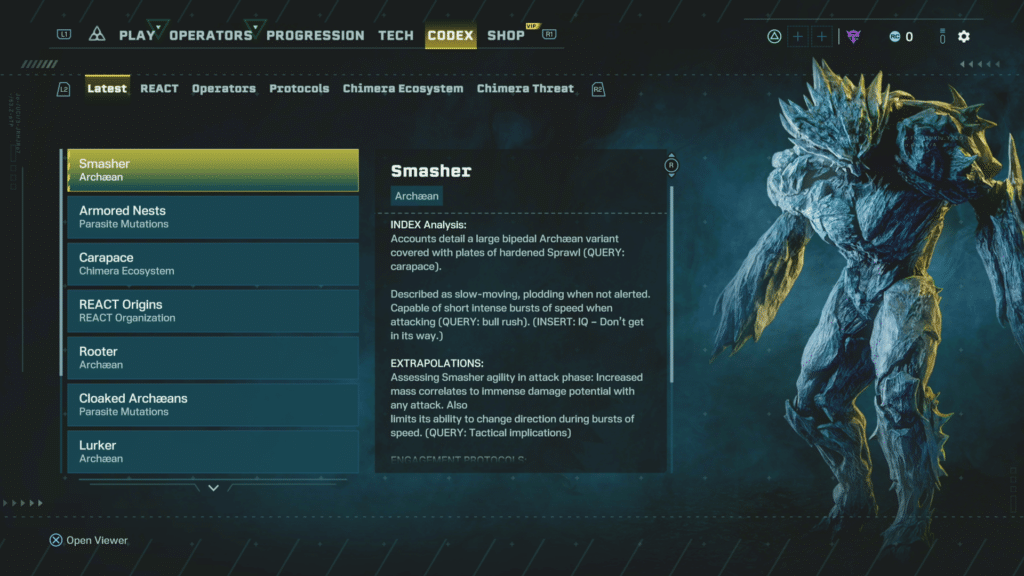The image size is (1024, 576).
Task: Click the R1 next menu icon
Action: point(549,34)
